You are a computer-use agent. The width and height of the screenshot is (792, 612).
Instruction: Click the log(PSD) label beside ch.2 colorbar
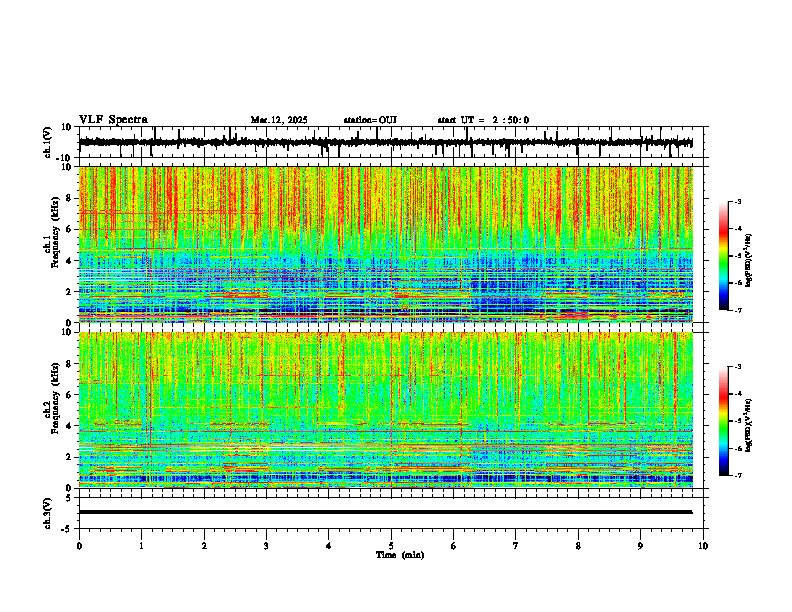(748, 425)
